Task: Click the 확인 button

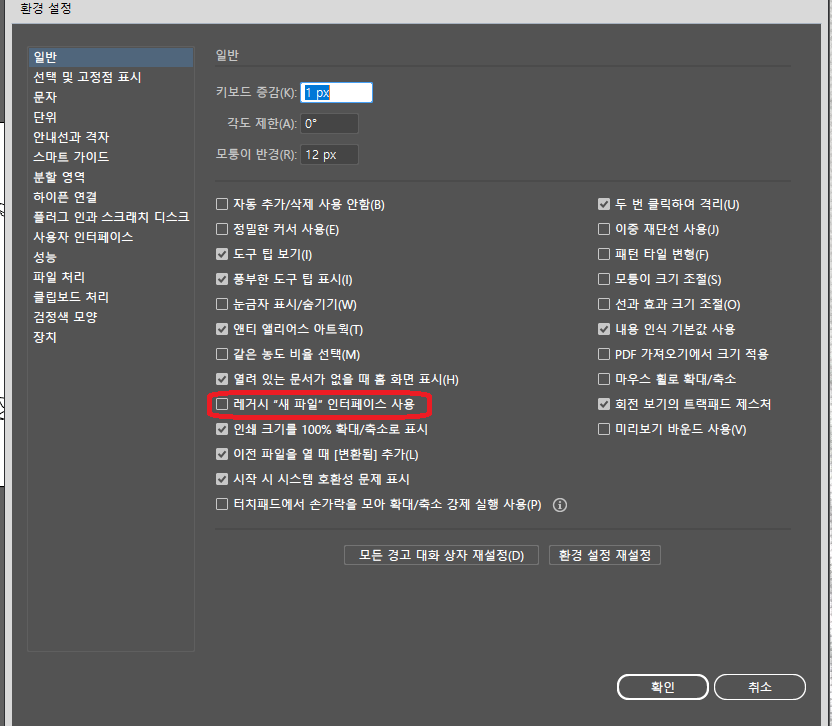Action: 662,687
